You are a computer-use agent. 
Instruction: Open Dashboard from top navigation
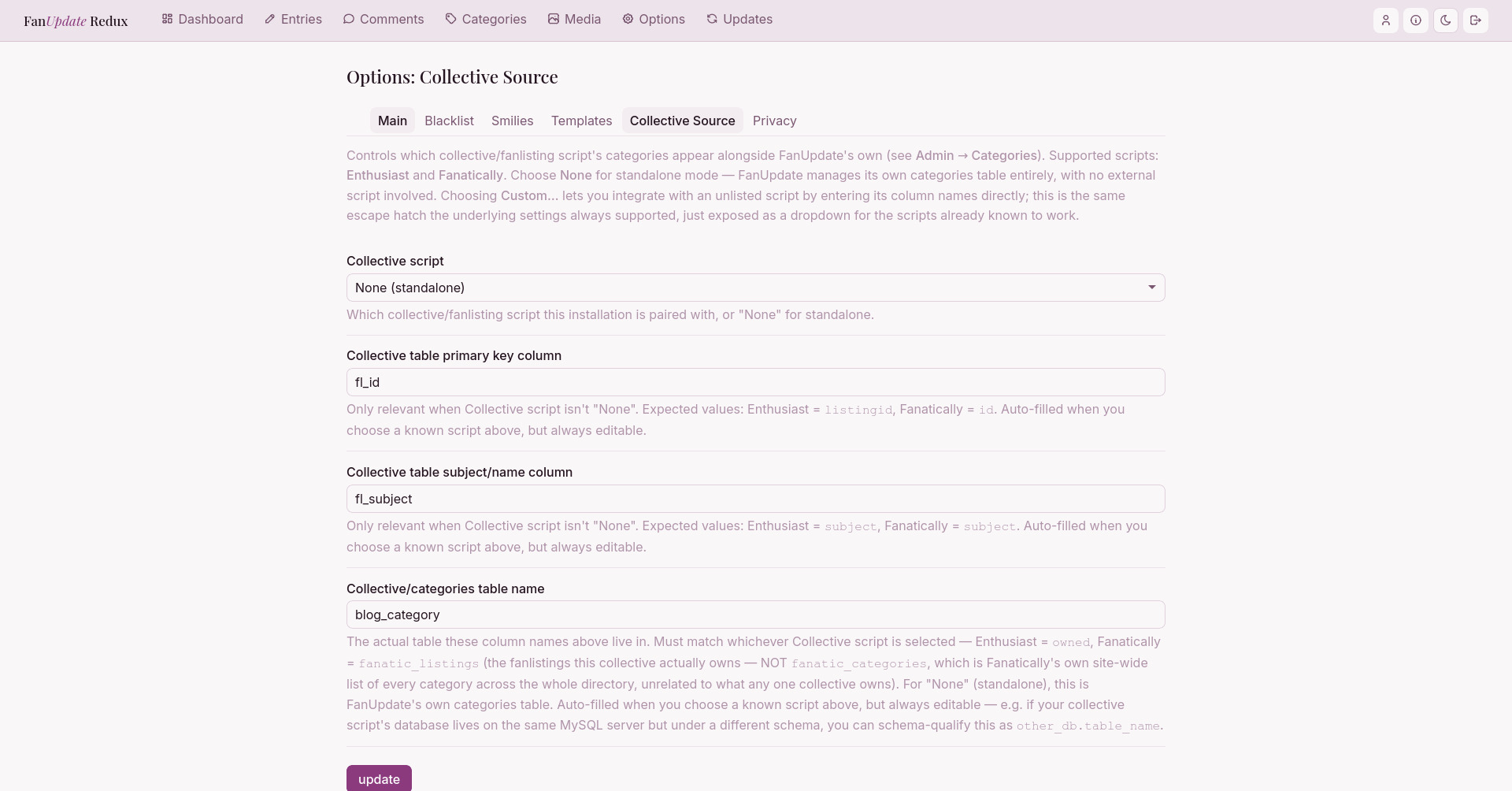click(202, 19)
